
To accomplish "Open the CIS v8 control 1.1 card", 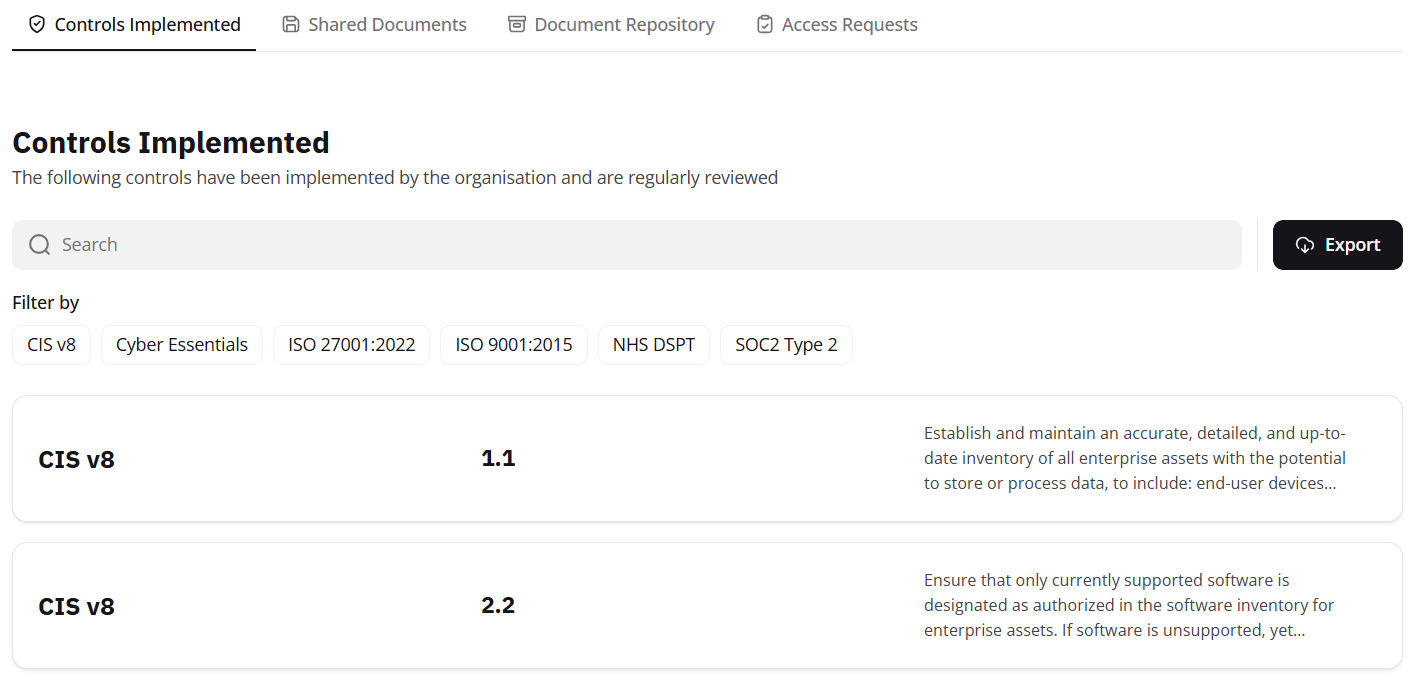I will pos(707,459).
